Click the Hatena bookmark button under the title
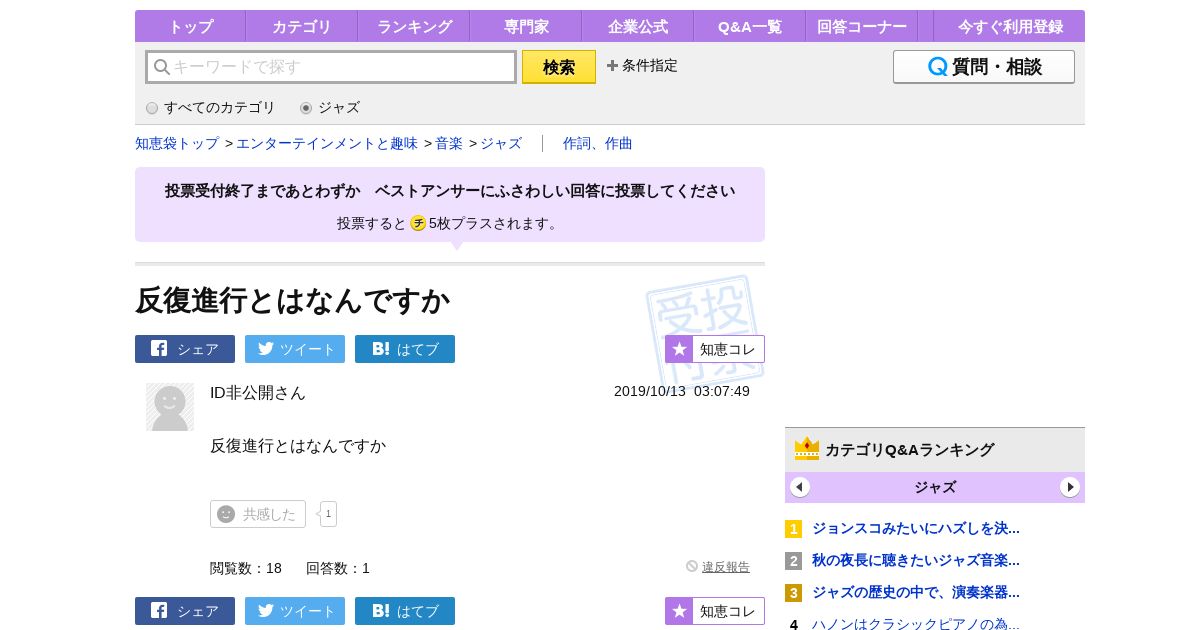 click(405, 349)
